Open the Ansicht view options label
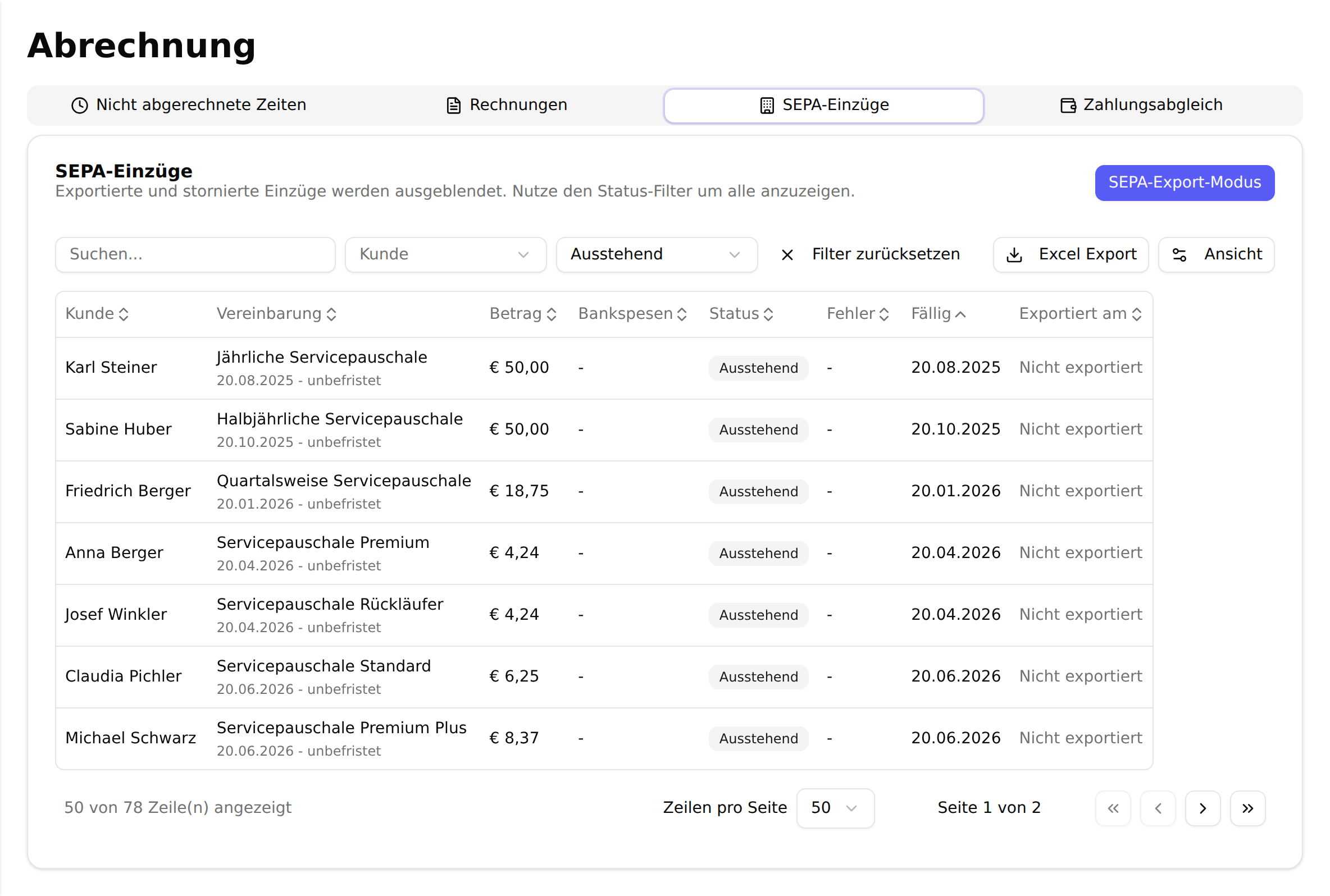The image size is (1330, 896). click(1233, 254)
